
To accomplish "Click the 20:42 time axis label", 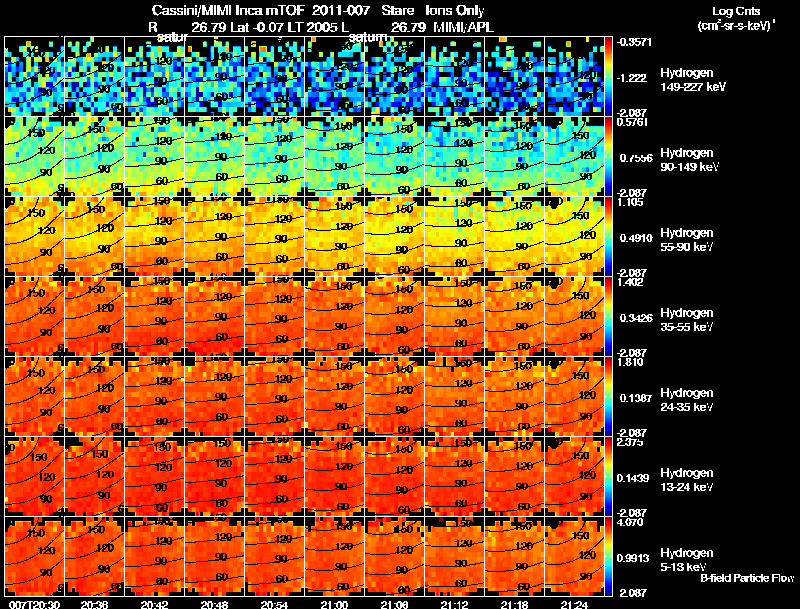I will pos(155,604).
